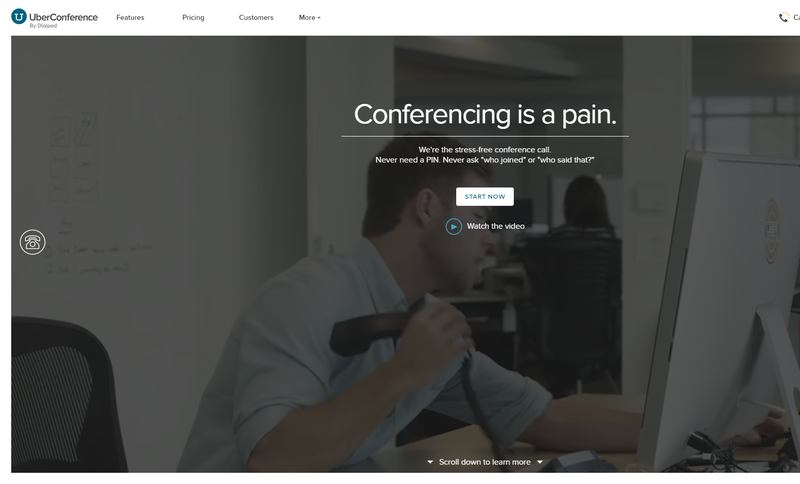
Task: Click the 'By Dialpad' text under logo
Action: coord(43,26)
